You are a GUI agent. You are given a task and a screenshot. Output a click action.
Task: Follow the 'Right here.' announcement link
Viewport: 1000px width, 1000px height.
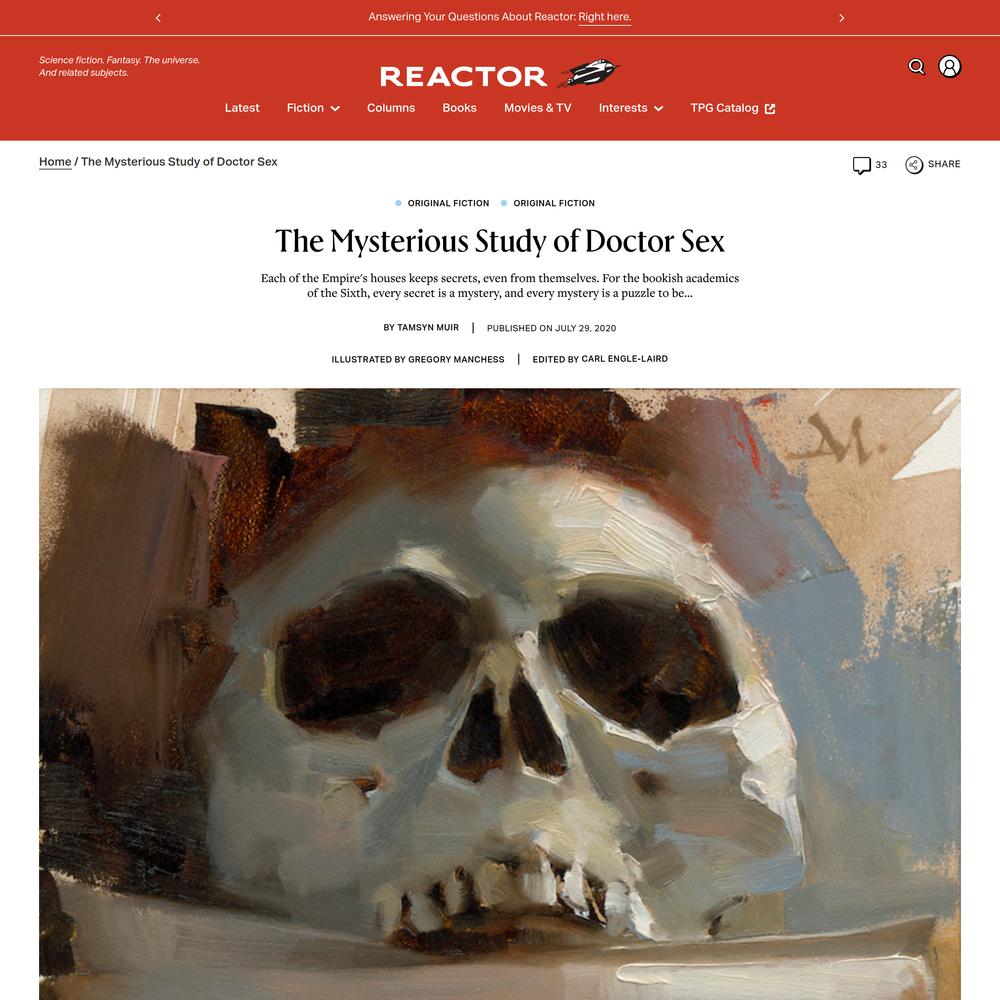pos(605,17)
